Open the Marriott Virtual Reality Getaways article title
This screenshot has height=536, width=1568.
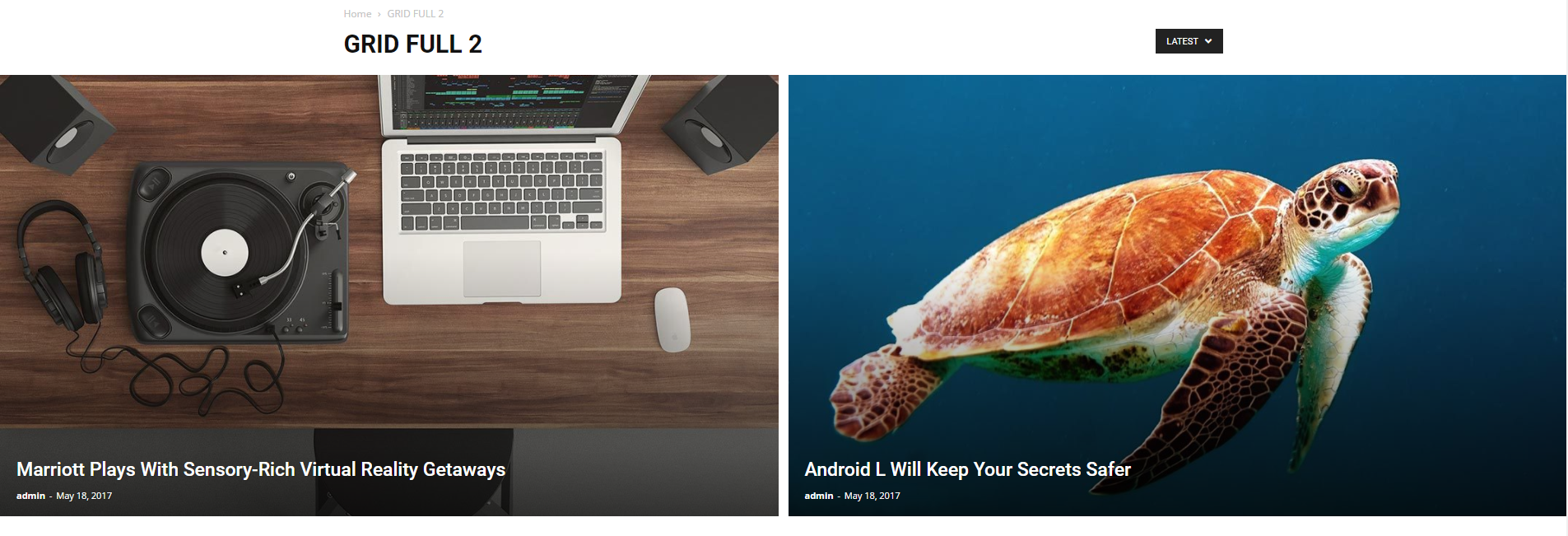261,469
